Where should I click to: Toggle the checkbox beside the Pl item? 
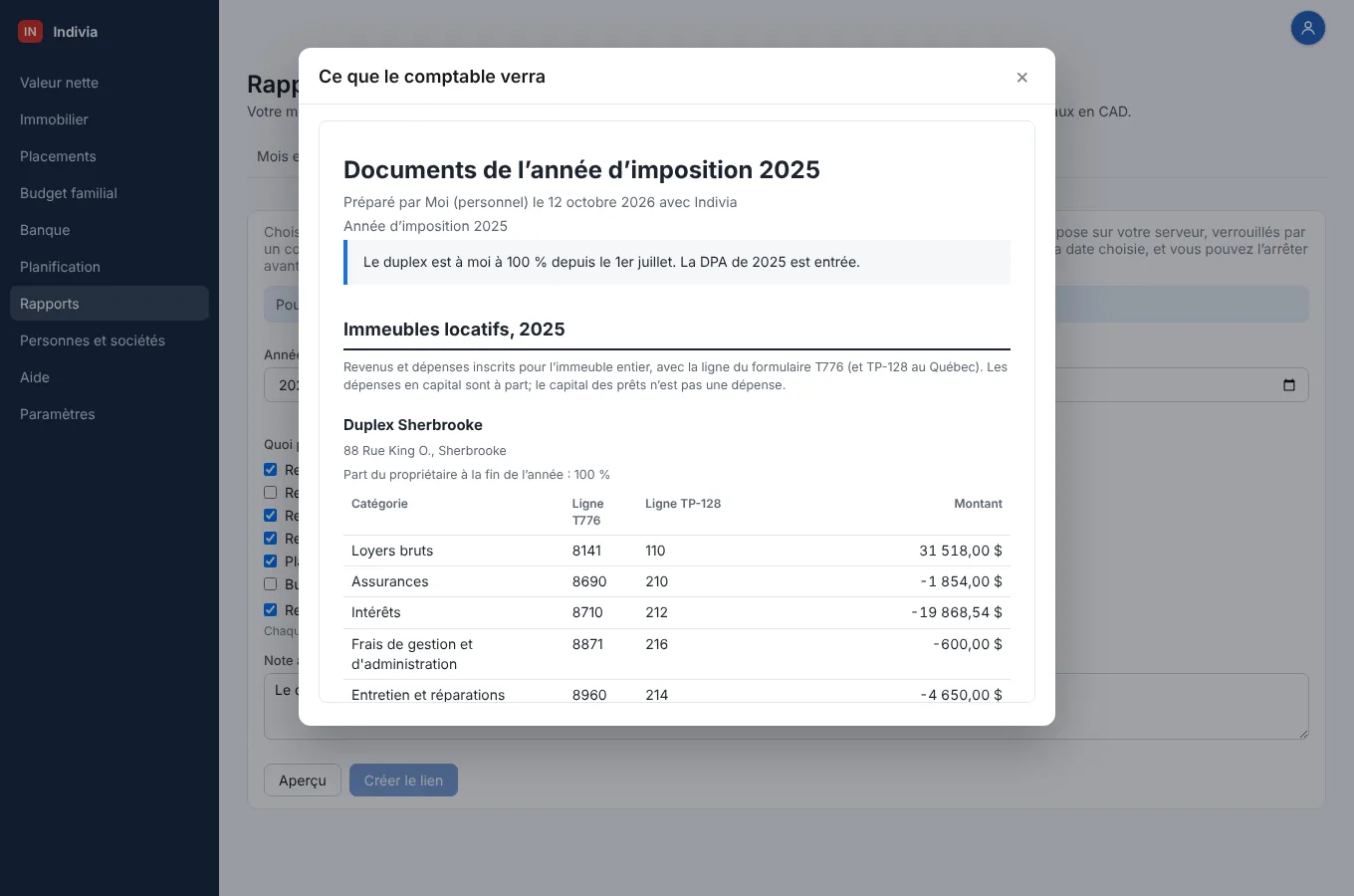tap(270, 560)
